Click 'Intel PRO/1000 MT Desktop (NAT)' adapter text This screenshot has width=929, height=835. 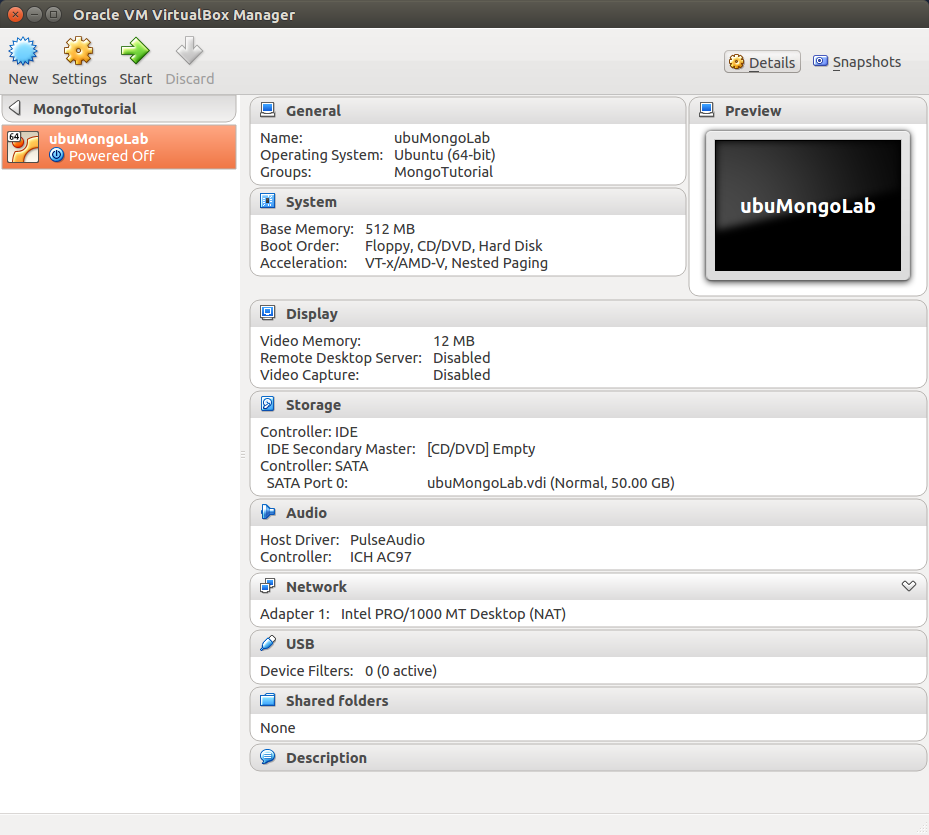click(x=453, y=614)
